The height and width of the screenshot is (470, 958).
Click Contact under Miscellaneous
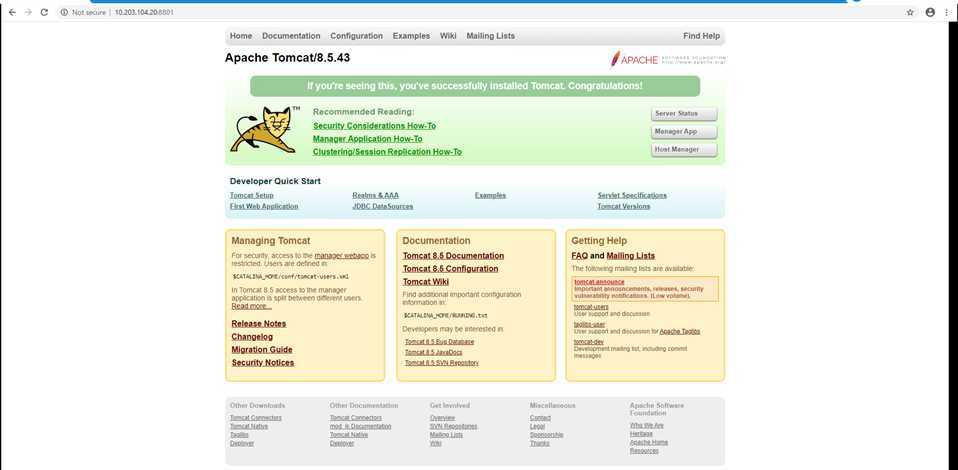[x=540, y=418]
